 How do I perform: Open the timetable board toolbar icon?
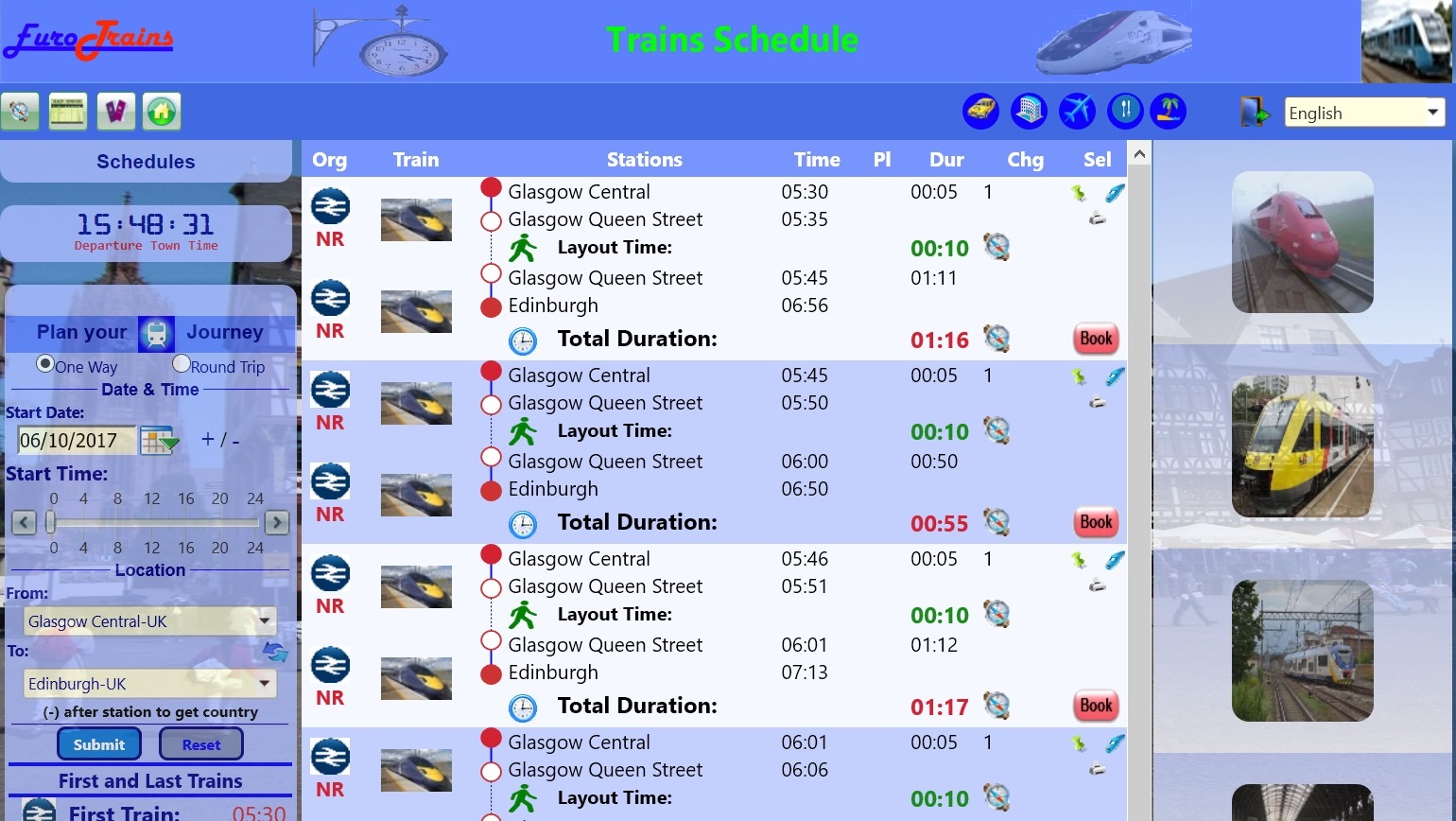[68, 112]
